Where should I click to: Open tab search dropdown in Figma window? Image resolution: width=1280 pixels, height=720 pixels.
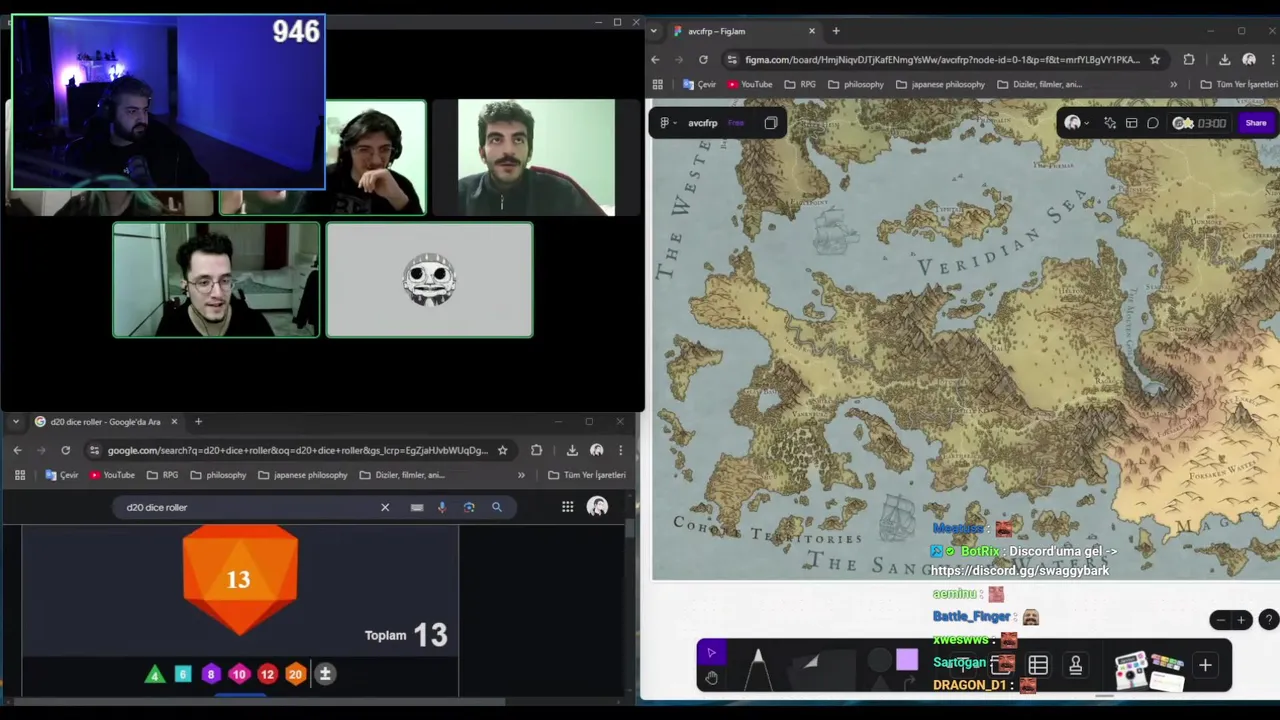click(x=654, y=31)
